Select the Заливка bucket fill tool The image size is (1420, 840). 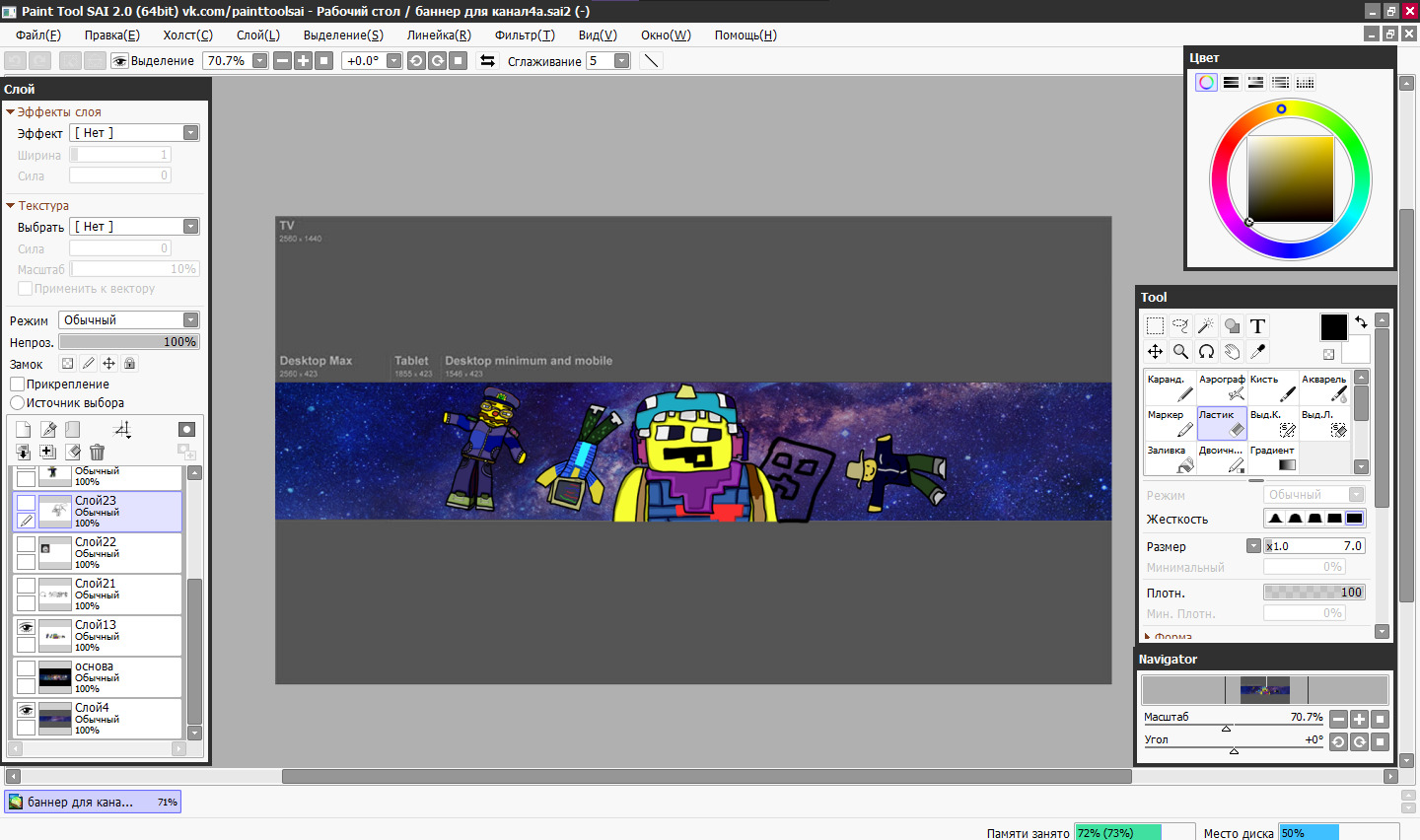coord(1171,458)
